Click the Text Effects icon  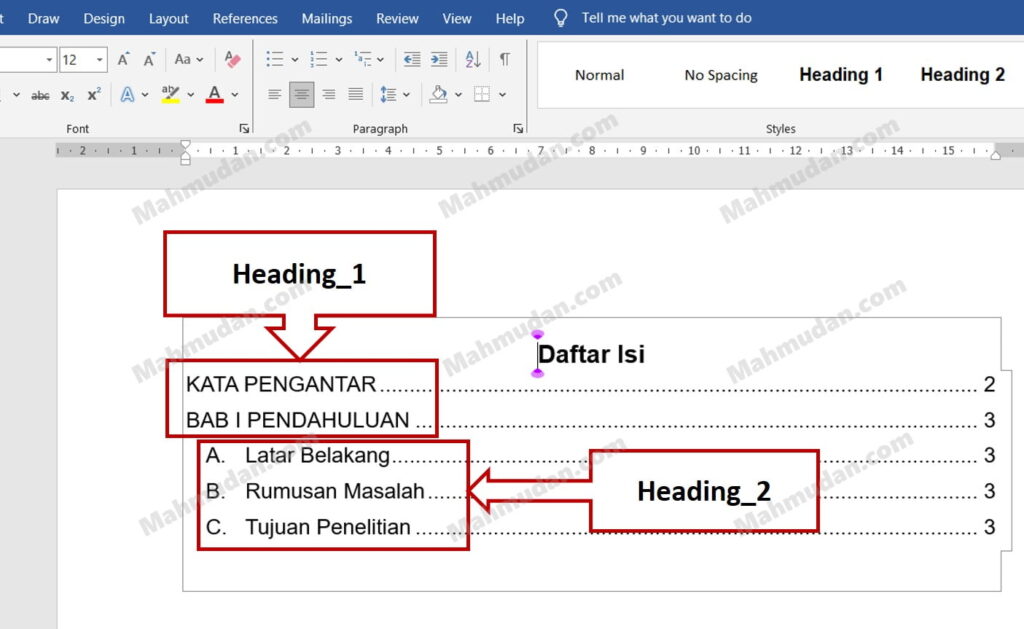coord(127,95)
